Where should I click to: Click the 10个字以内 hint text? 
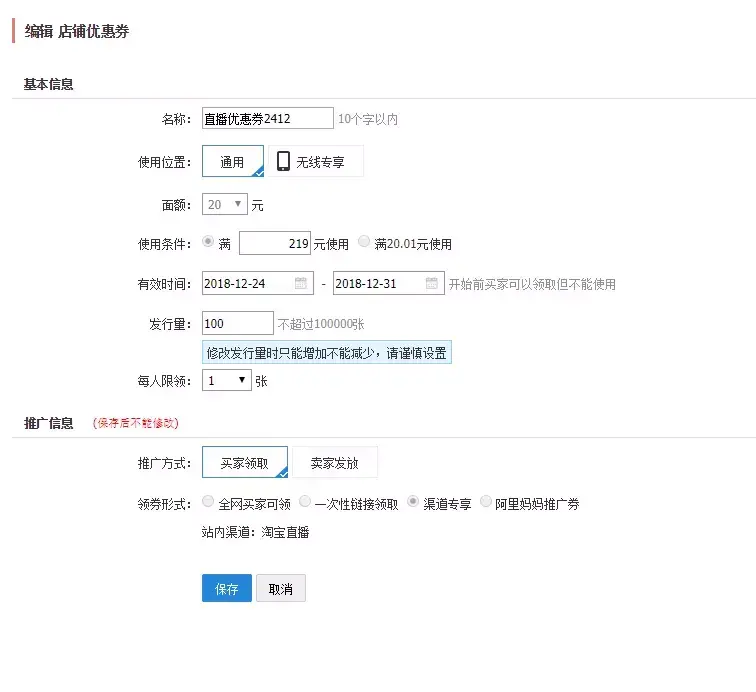pos(368,119)
